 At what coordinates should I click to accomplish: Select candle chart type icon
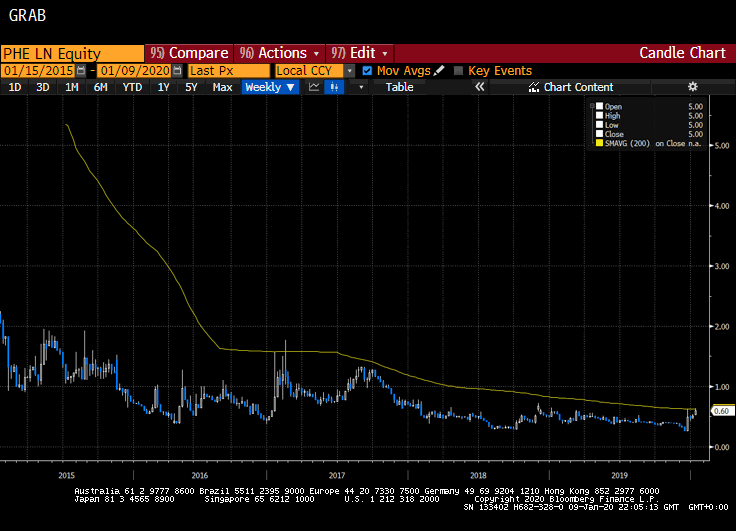point(334,87)
